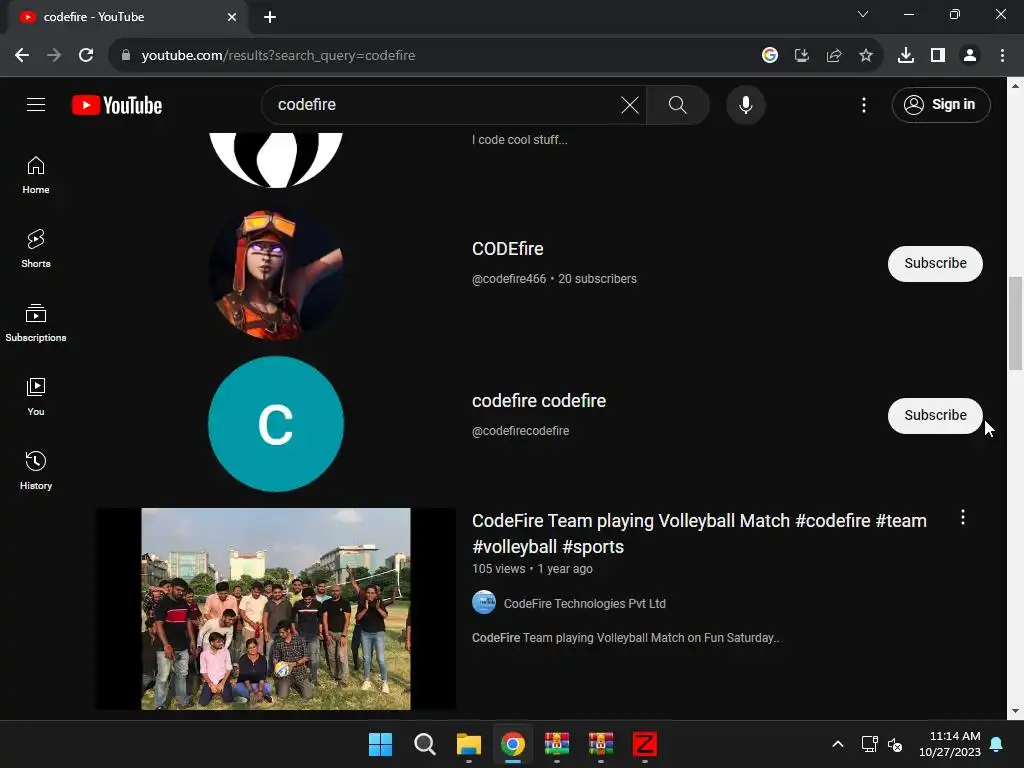Click the page vertical scrollbar thumb
This screenshot has width=1024, height=768.
[x=1015, y=323]
